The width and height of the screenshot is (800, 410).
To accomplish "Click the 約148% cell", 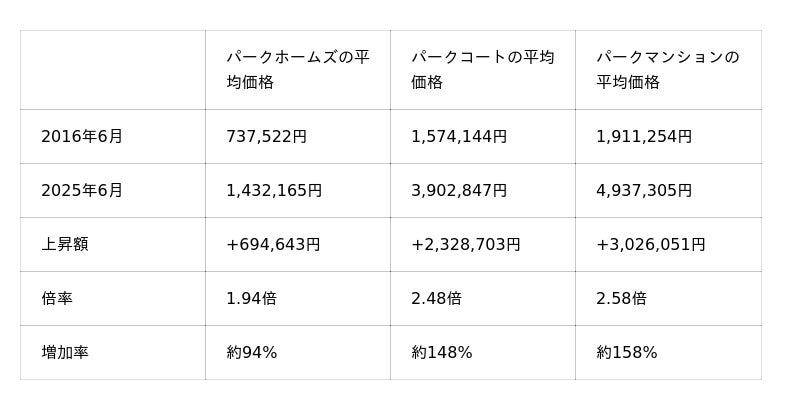I will click(x=442, y=353).
